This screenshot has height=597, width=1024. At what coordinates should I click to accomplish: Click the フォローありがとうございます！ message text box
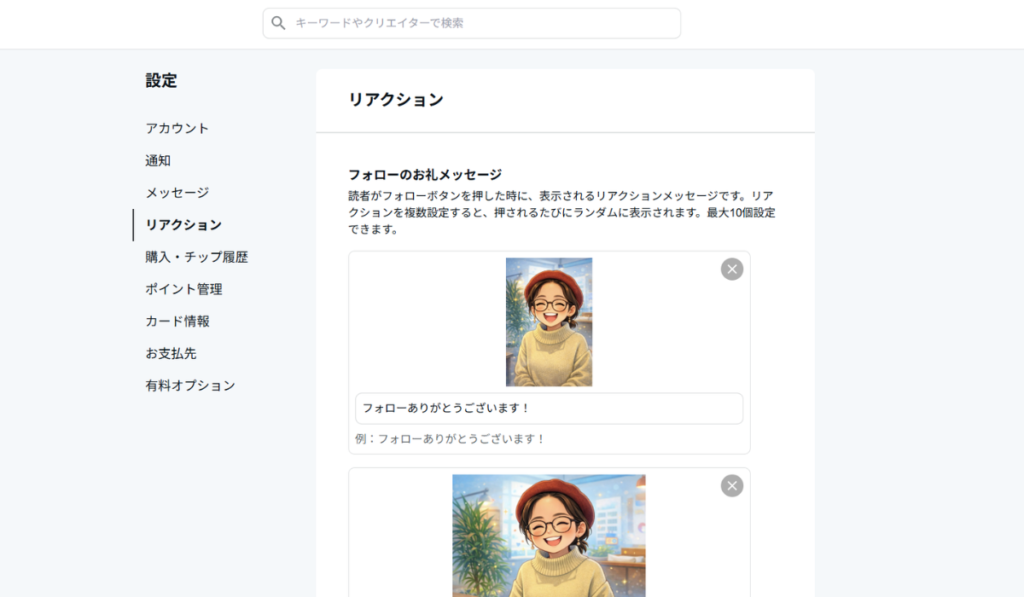(x=548, y=408)
